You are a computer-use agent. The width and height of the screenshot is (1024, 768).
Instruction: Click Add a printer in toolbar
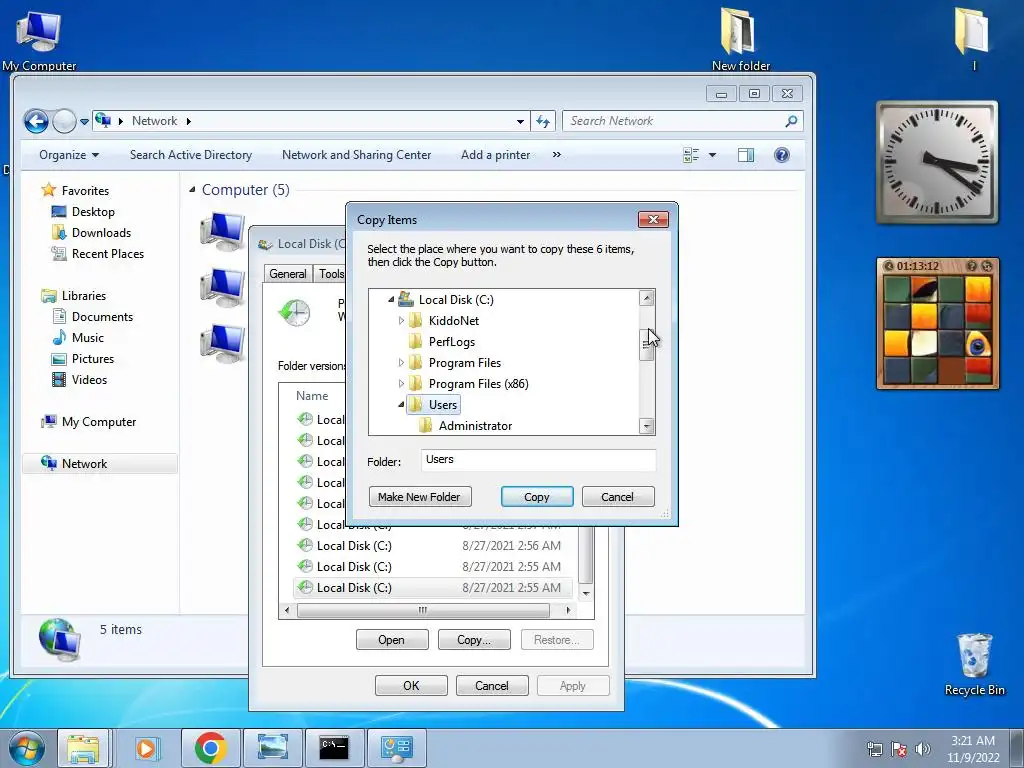(496, 155)
